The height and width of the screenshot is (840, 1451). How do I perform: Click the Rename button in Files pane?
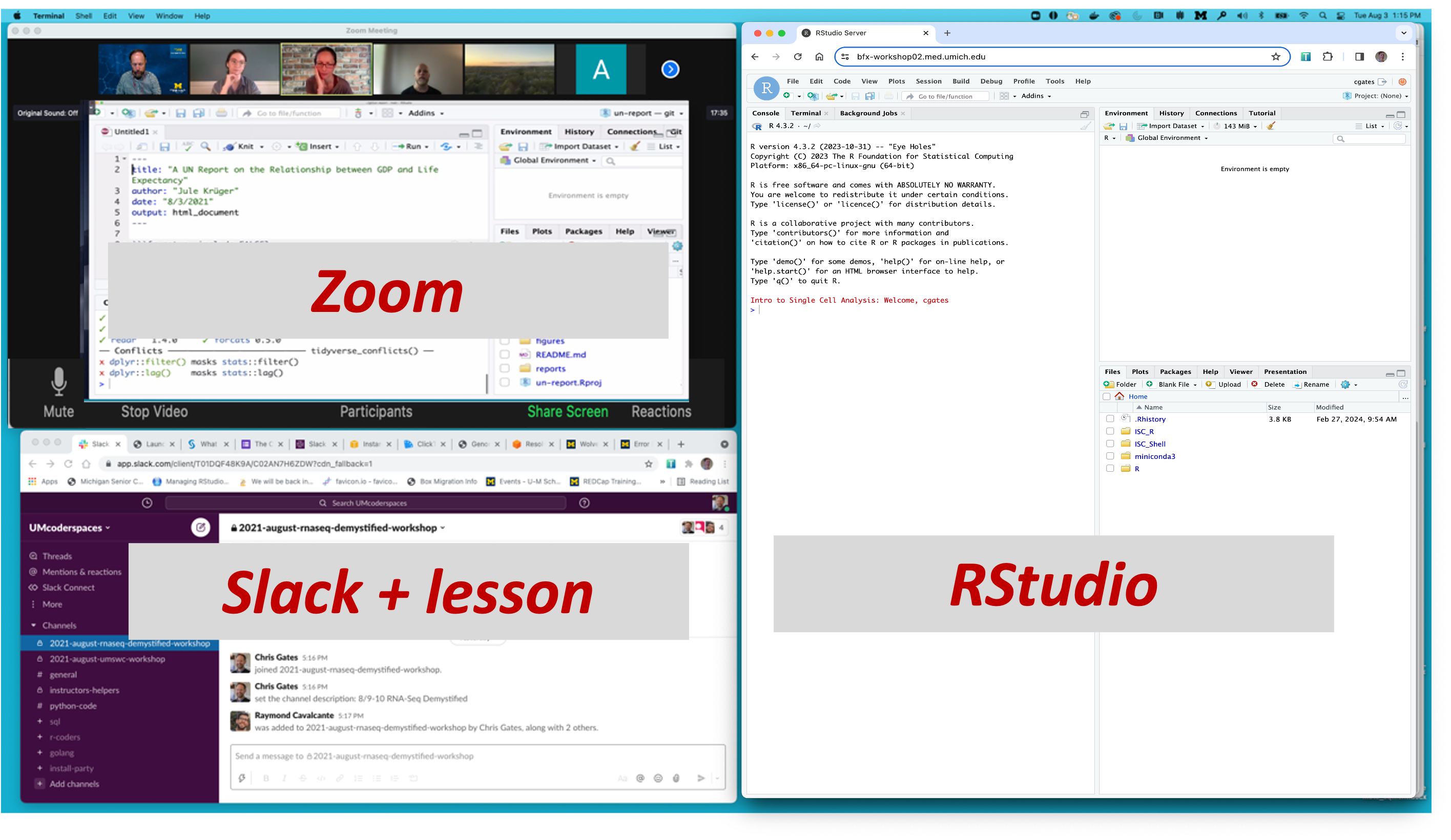click(1311, 384)
